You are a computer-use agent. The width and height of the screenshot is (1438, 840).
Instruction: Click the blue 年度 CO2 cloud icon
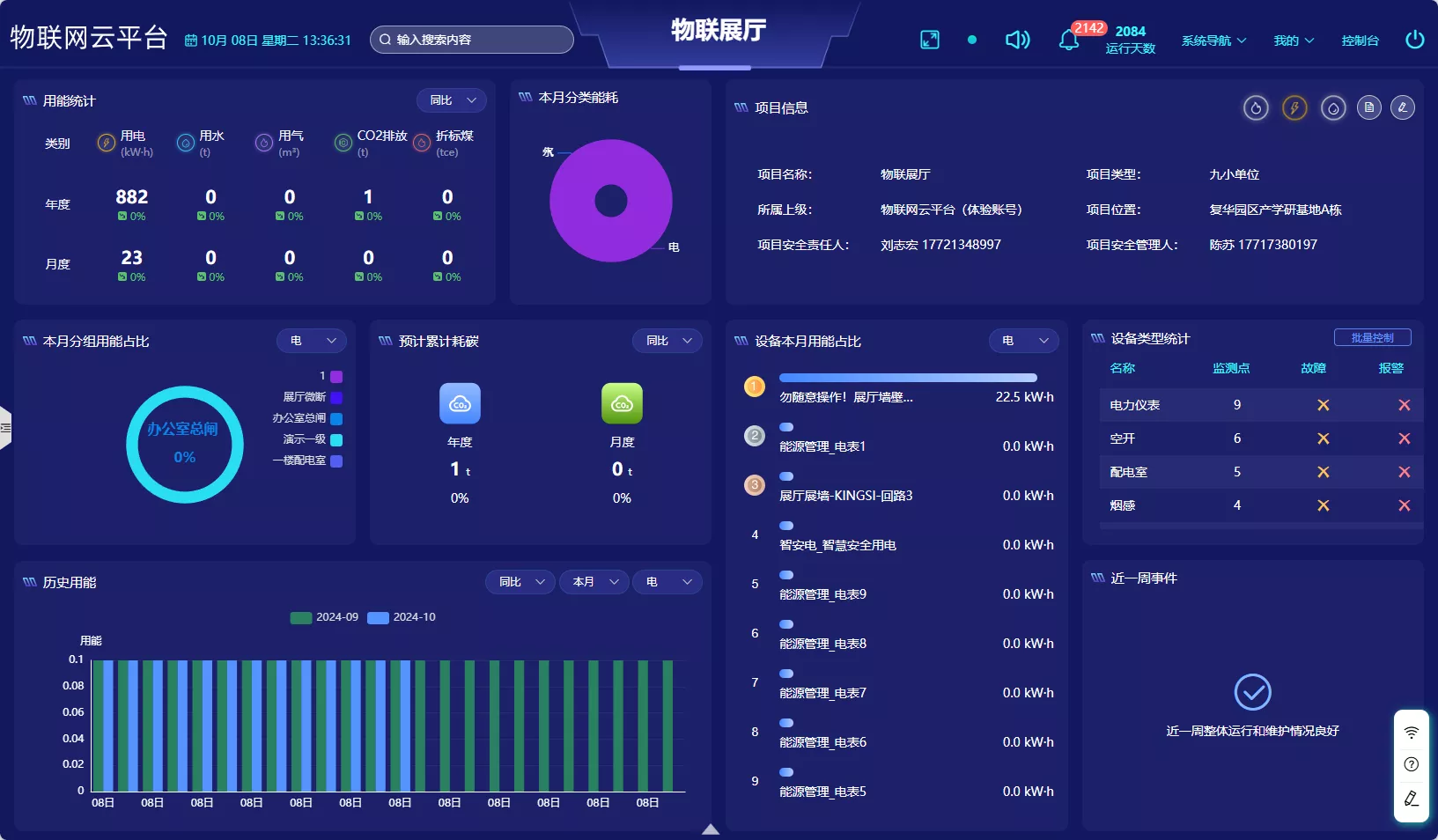(460, 403)
